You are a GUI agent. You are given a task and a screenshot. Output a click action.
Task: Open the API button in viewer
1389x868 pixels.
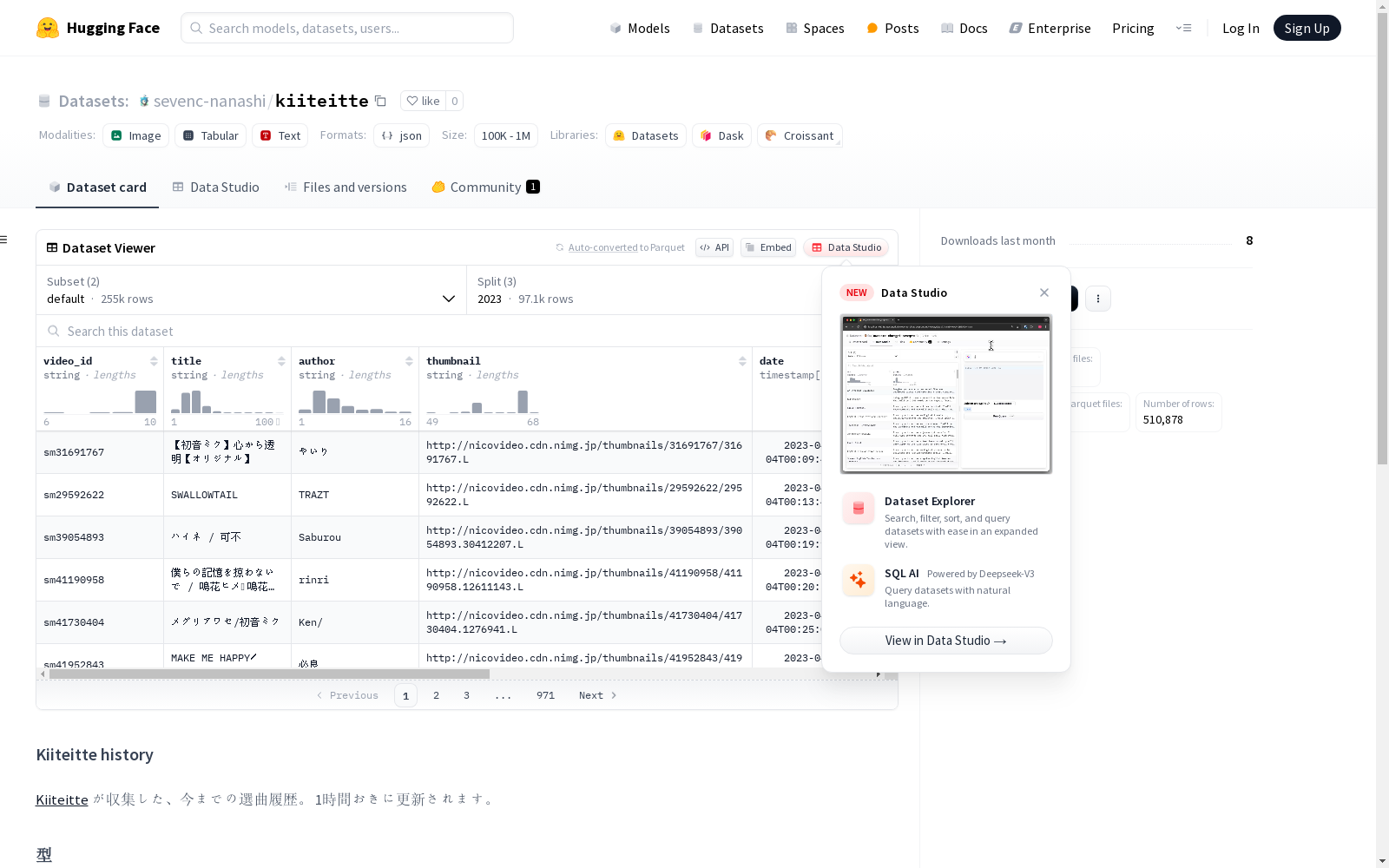[714, 247]
